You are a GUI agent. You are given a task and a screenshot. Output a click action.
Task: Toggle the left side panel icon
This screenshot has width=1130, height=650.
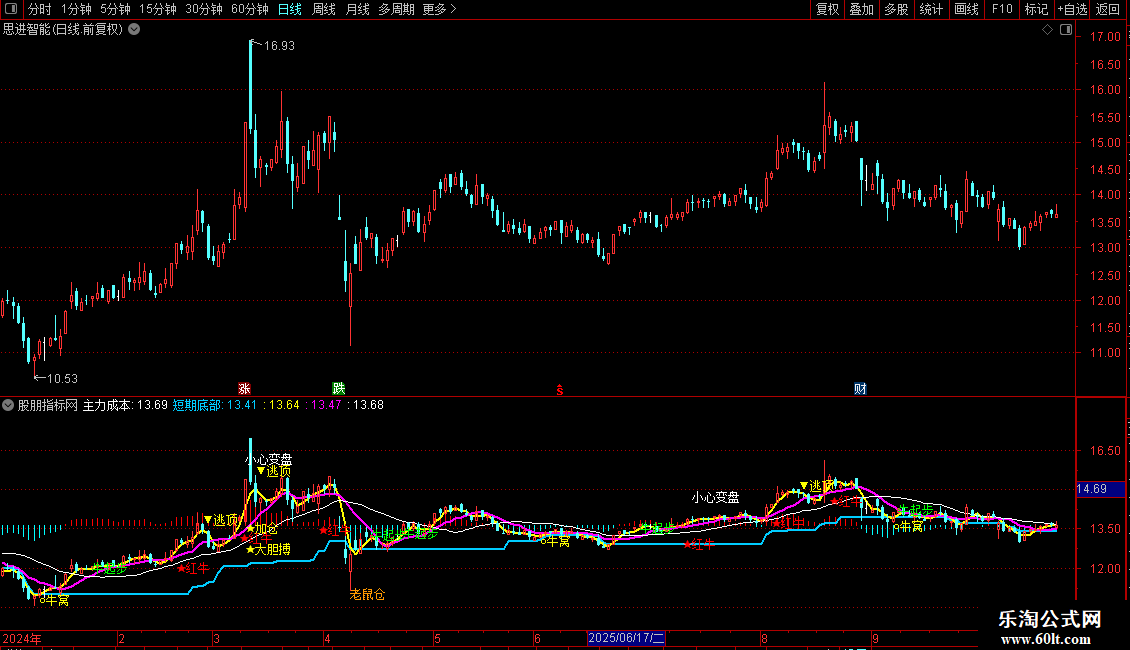pyautogui.click(x=10, y=10)
